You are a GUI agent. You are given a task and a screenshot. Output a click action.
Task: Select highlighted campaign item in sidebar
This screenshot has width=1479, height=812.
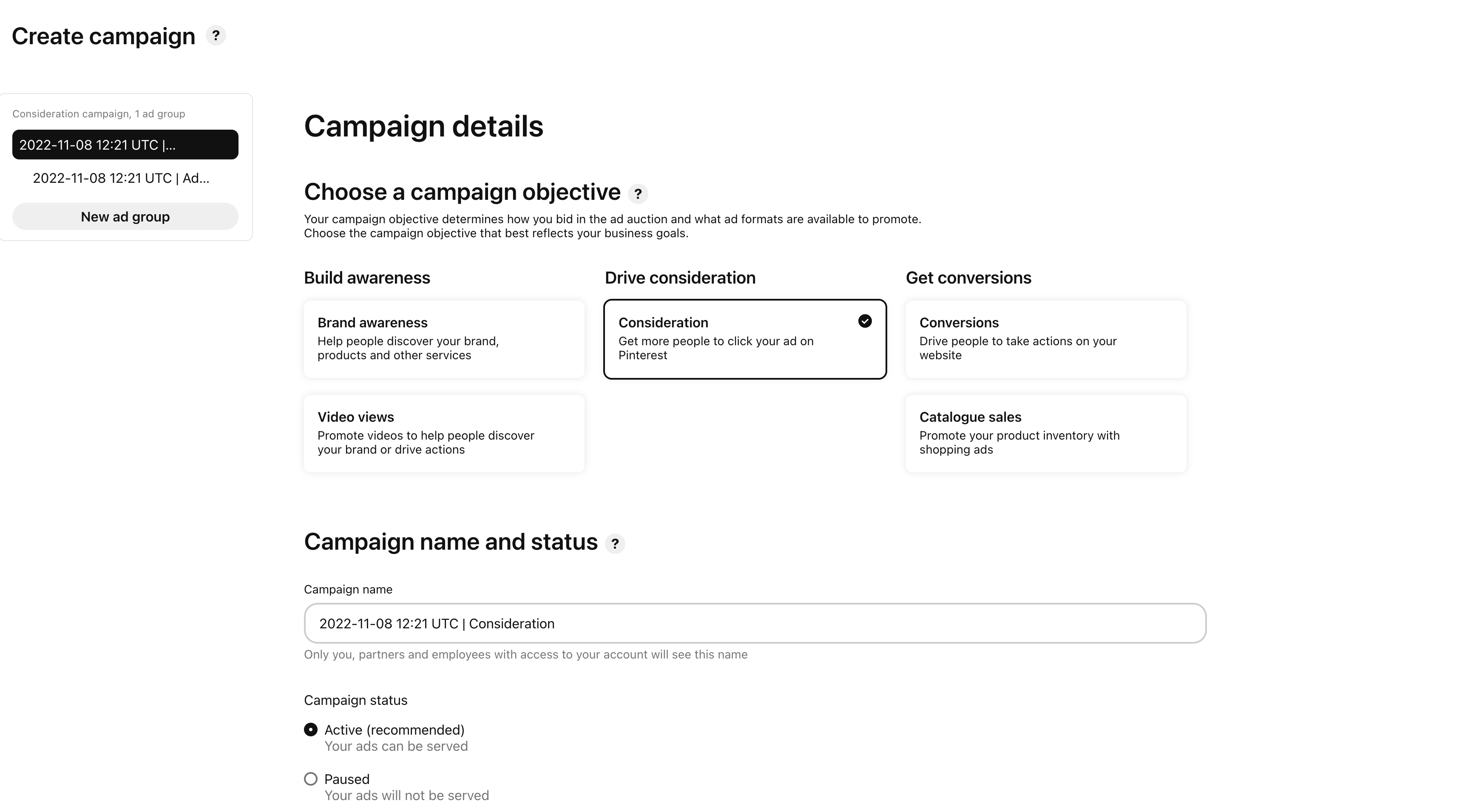coord(125,145)
